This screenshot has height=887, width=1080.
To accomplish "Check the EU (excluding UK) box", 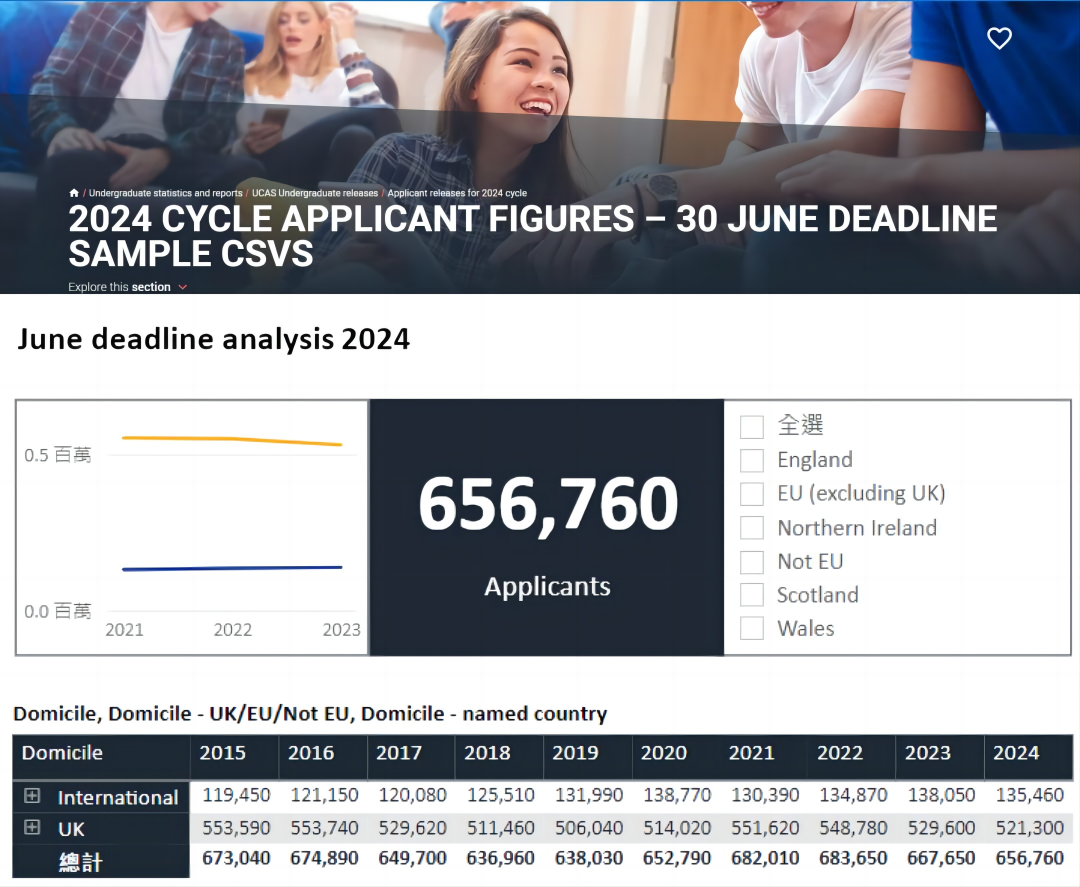I will coord(752,494).
